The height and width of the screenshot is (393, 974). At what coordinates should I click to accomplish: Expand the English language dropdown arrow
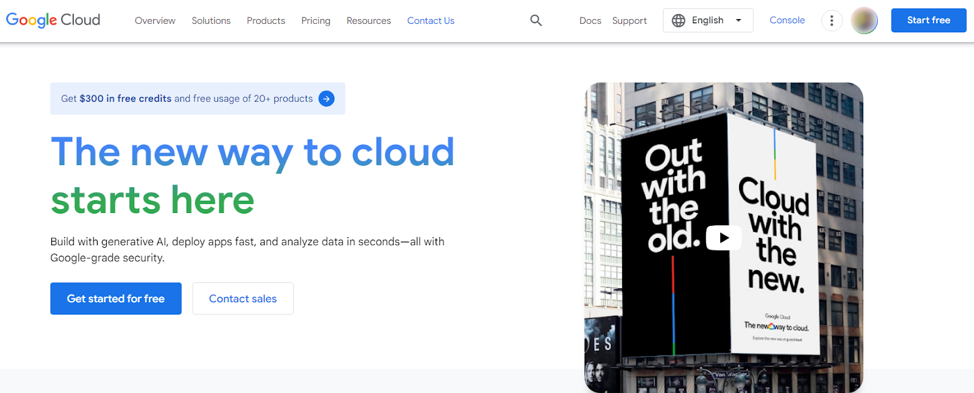click(739, 20)
